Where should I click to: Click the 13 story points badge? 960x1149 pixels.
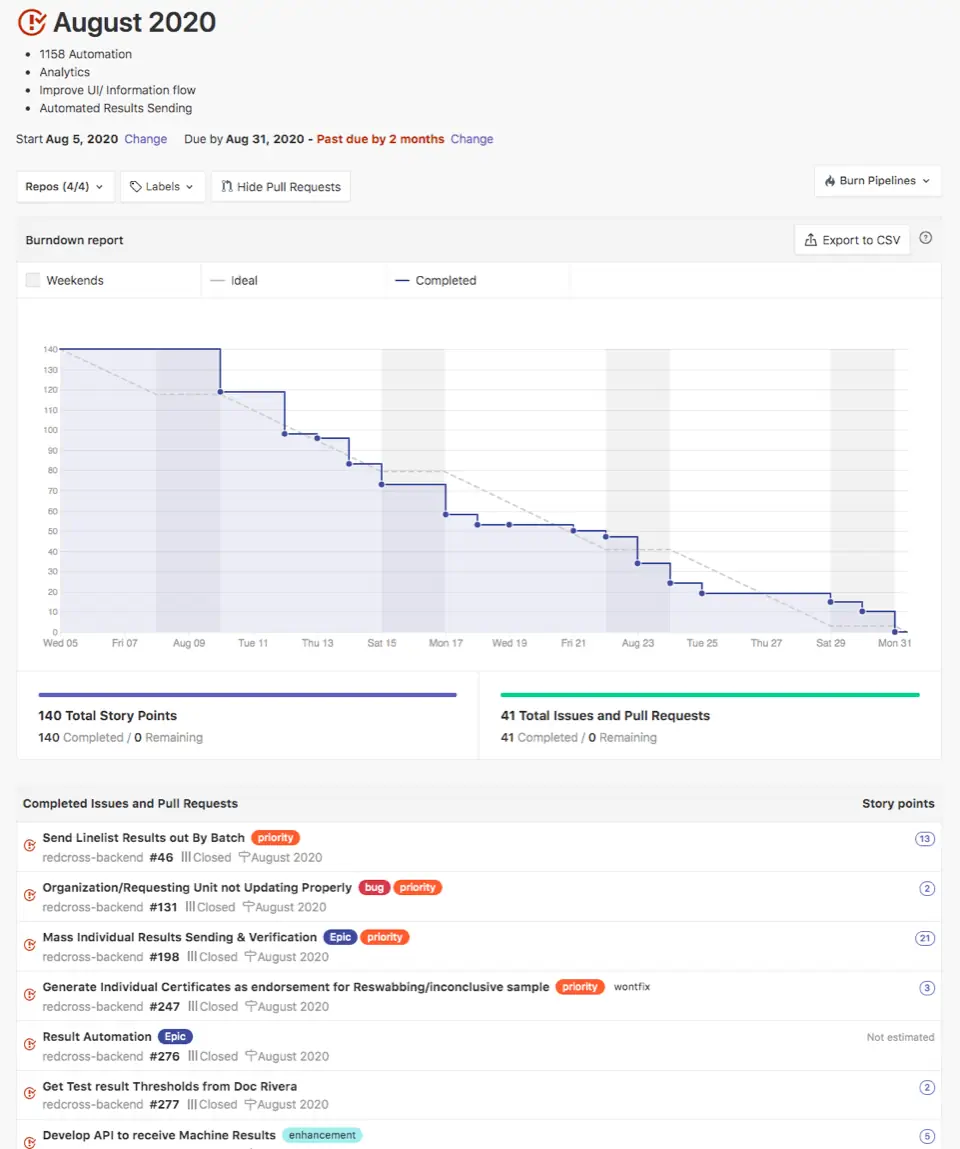point(925,839)
